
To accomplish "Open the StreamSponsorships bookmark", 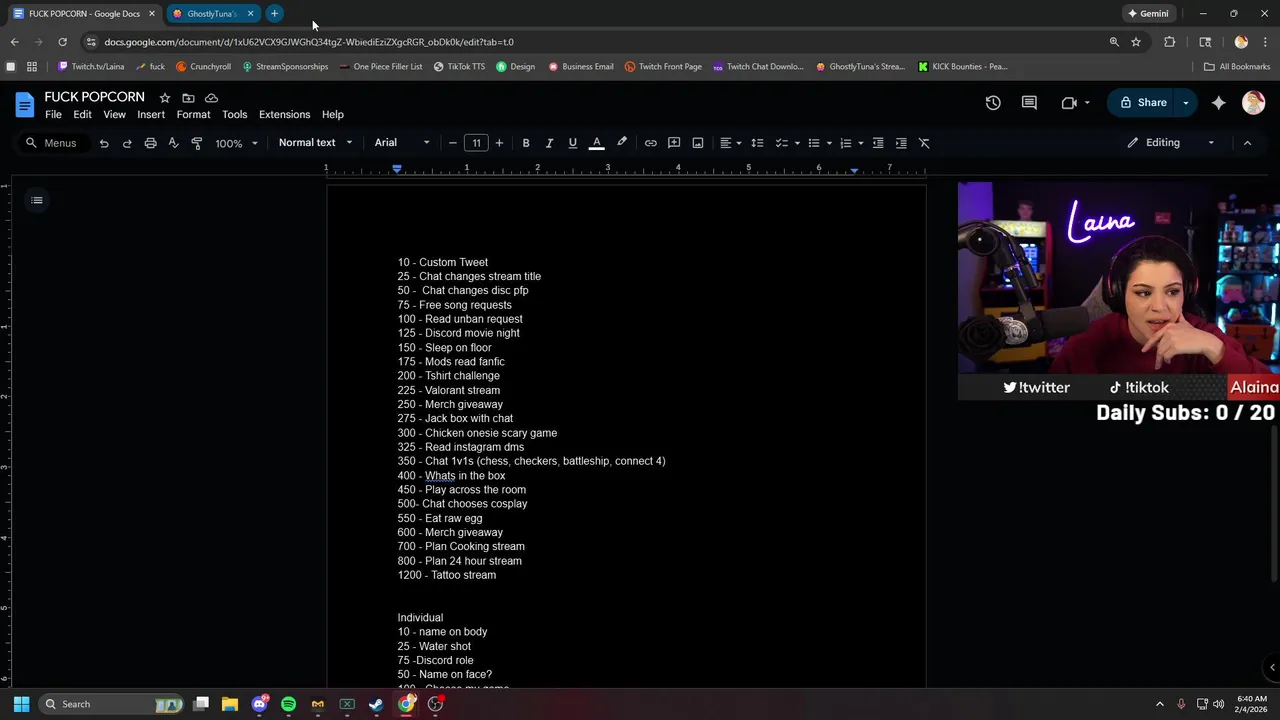I will point(285,67).
